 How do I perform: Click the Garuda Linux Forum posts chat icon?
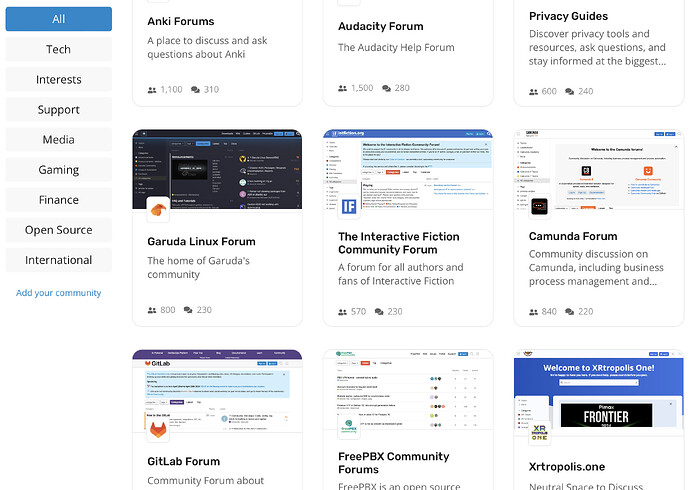(188, 311)
